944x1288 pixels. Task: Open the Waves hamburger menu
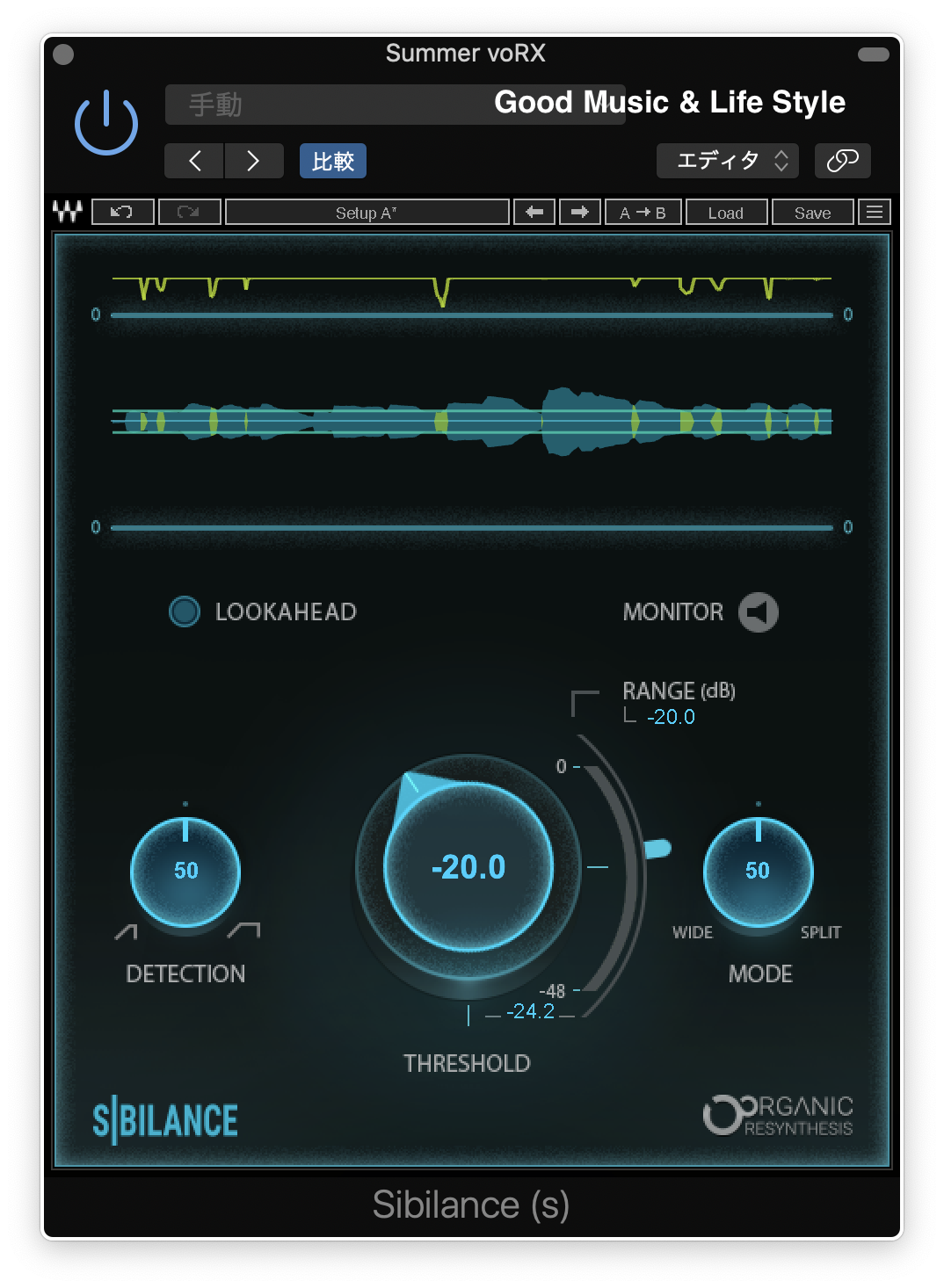tap(875, 212)
